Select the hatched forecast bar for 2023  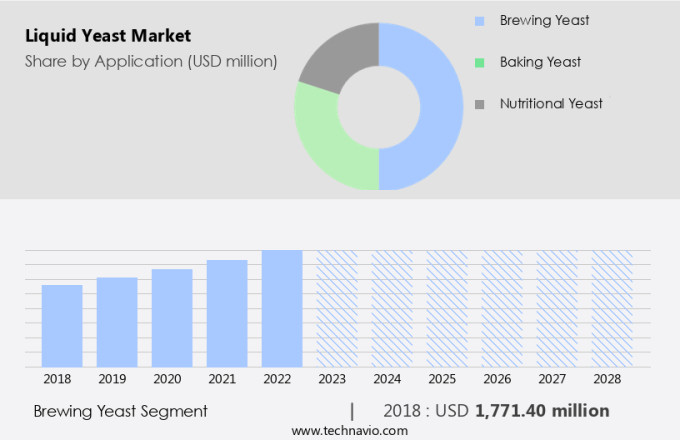click(x=337, y=308)
